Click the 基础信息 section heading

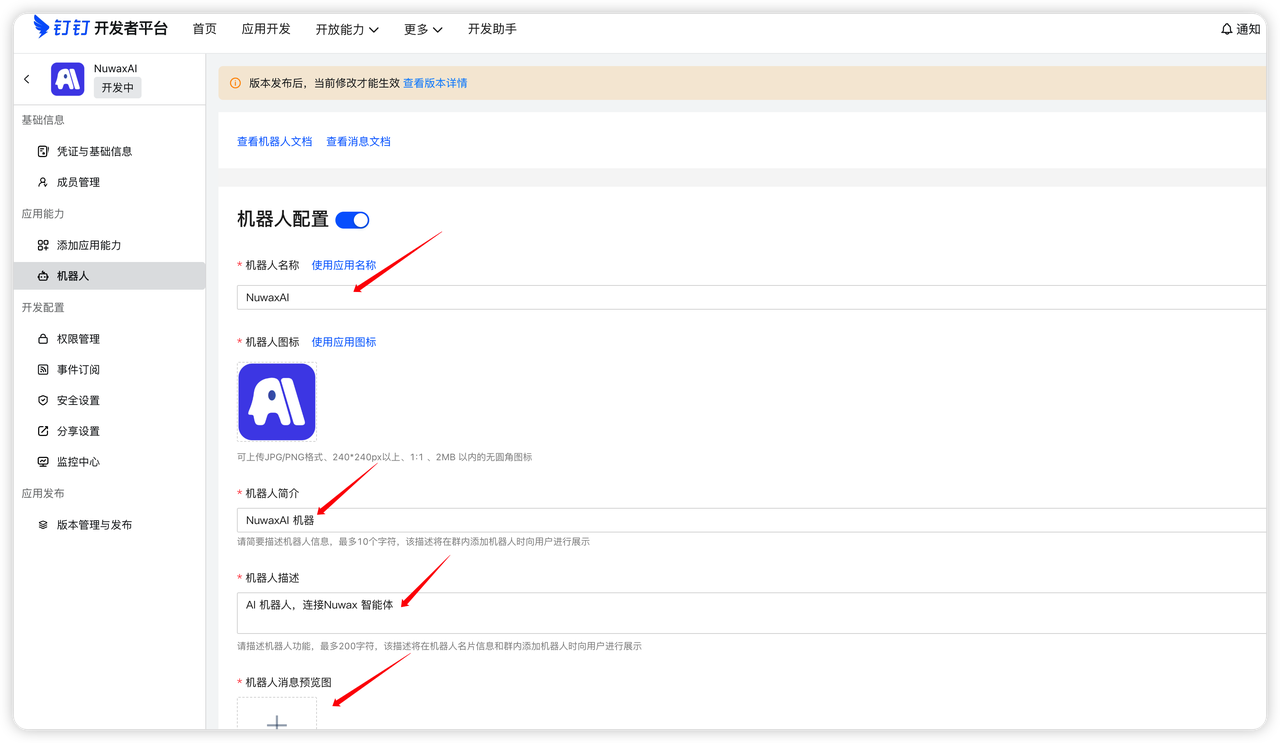click(43, 120)
